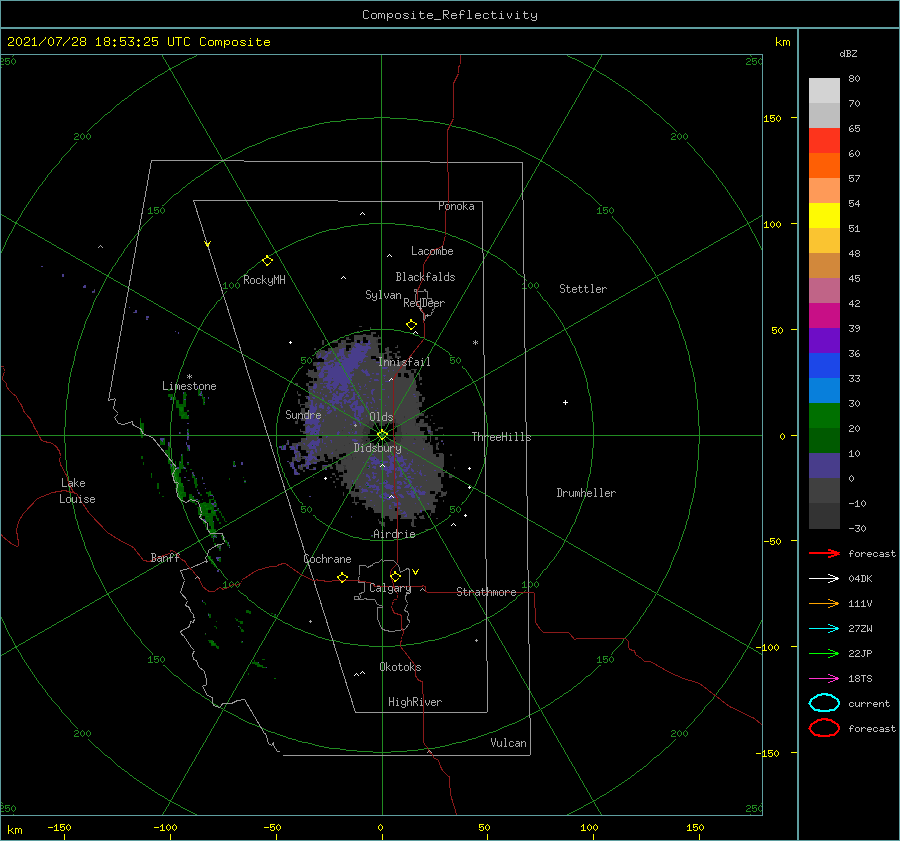Click the Strathmore town label
The height and width of the screenshot is (841, 900).
click(x=486, y=592)
